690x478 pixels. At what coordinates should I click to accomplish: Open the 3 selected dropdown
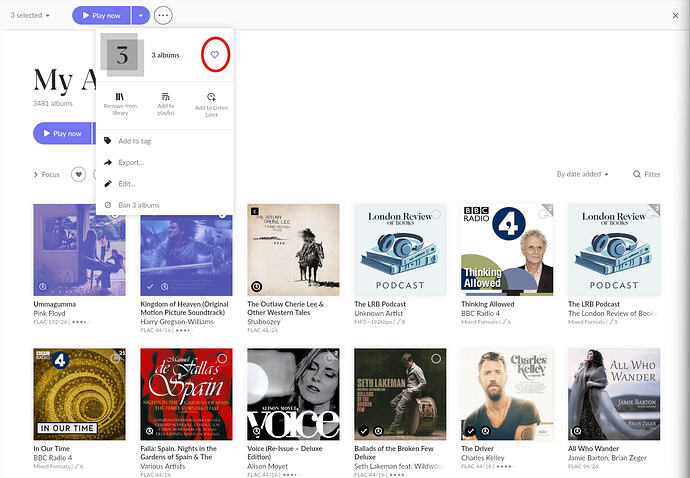point(30,15)
